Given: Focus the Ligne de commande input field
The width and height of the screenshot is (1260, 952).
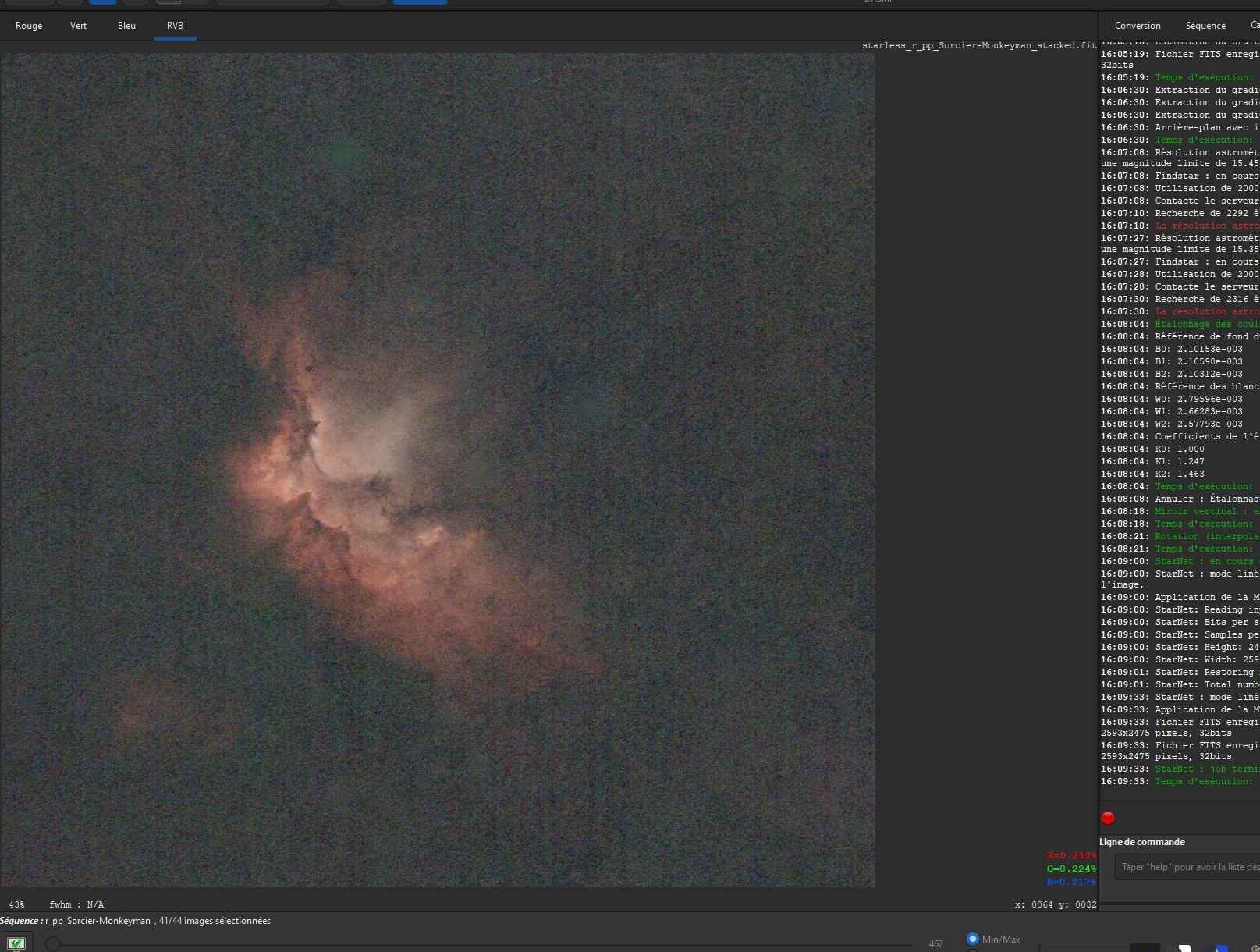Looking at the screenshot, I should tap(1187, 867).
